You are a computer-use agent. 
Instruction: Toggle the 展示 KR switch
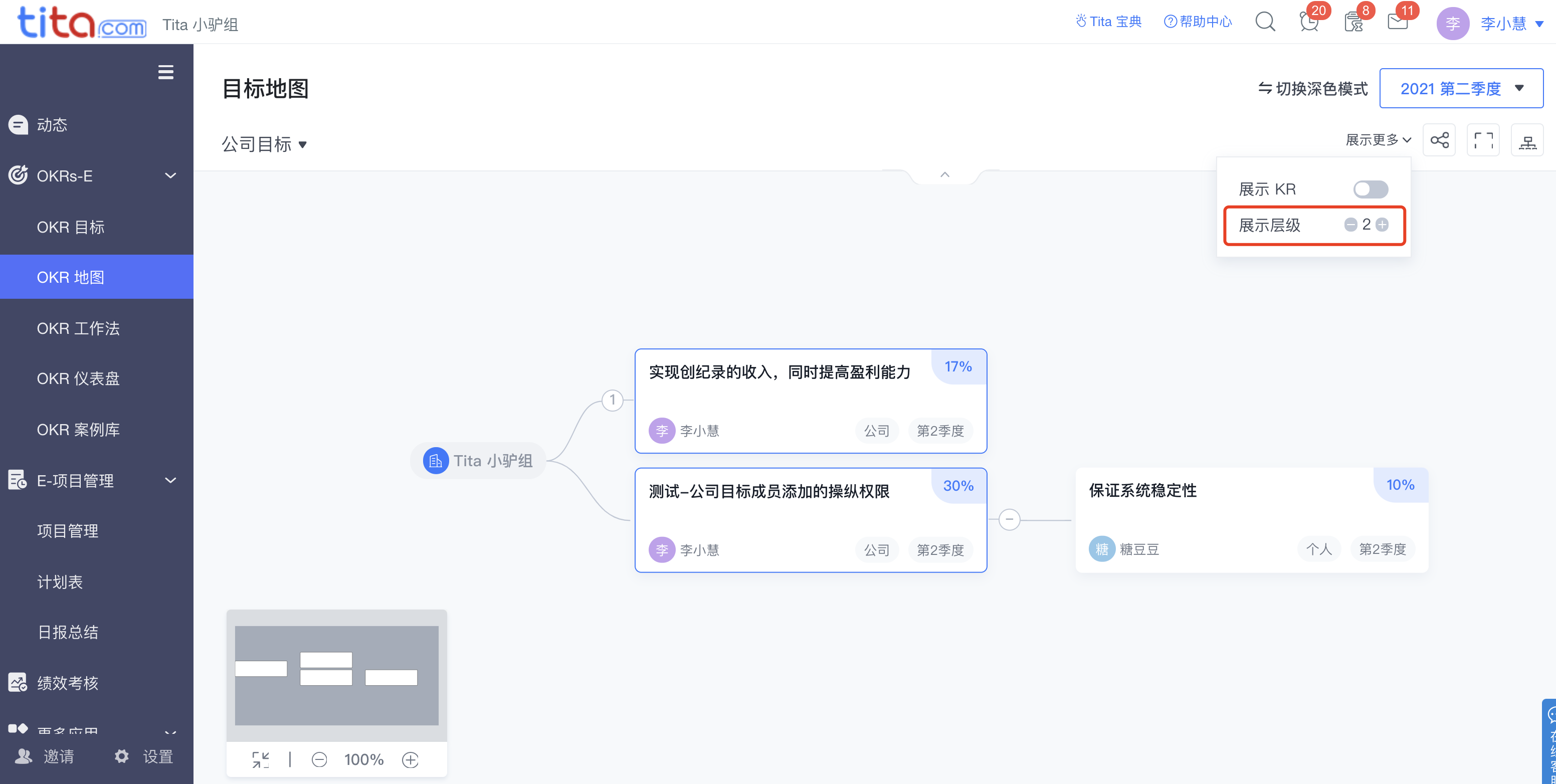(x=1371, y=189)
